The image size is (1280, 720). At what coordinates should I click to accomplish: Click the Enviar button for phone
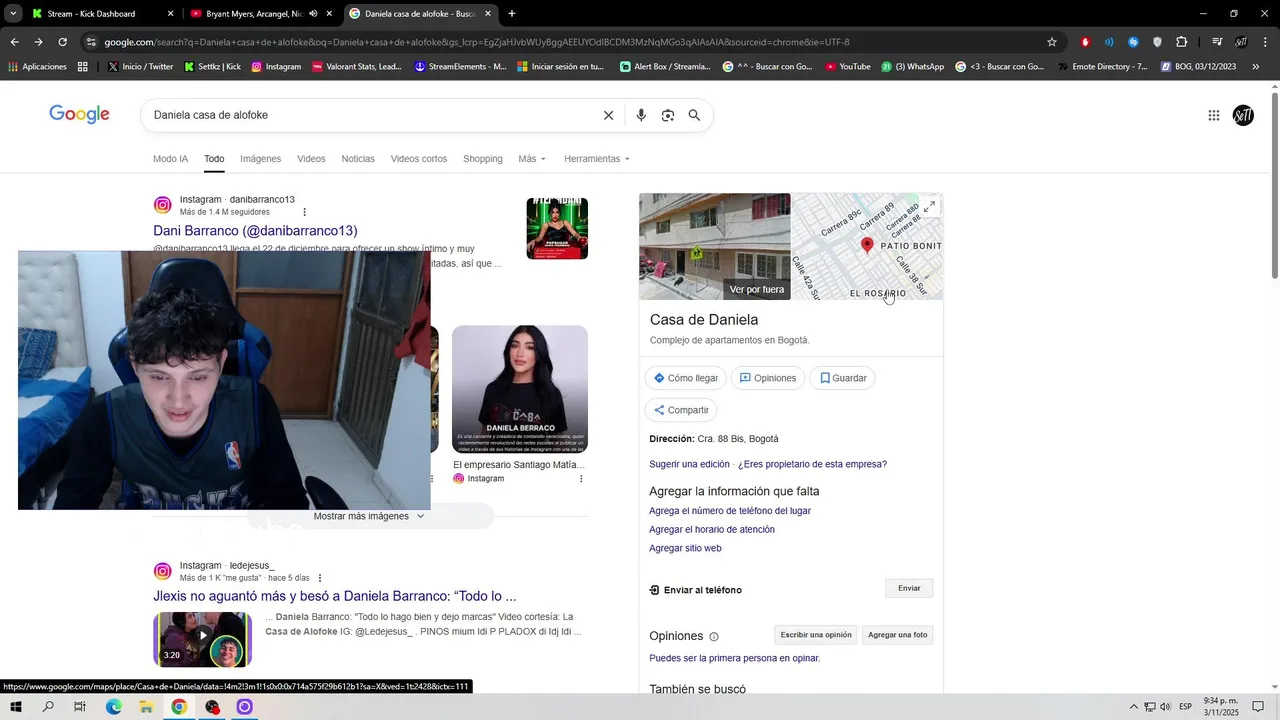tap(909, 588)
